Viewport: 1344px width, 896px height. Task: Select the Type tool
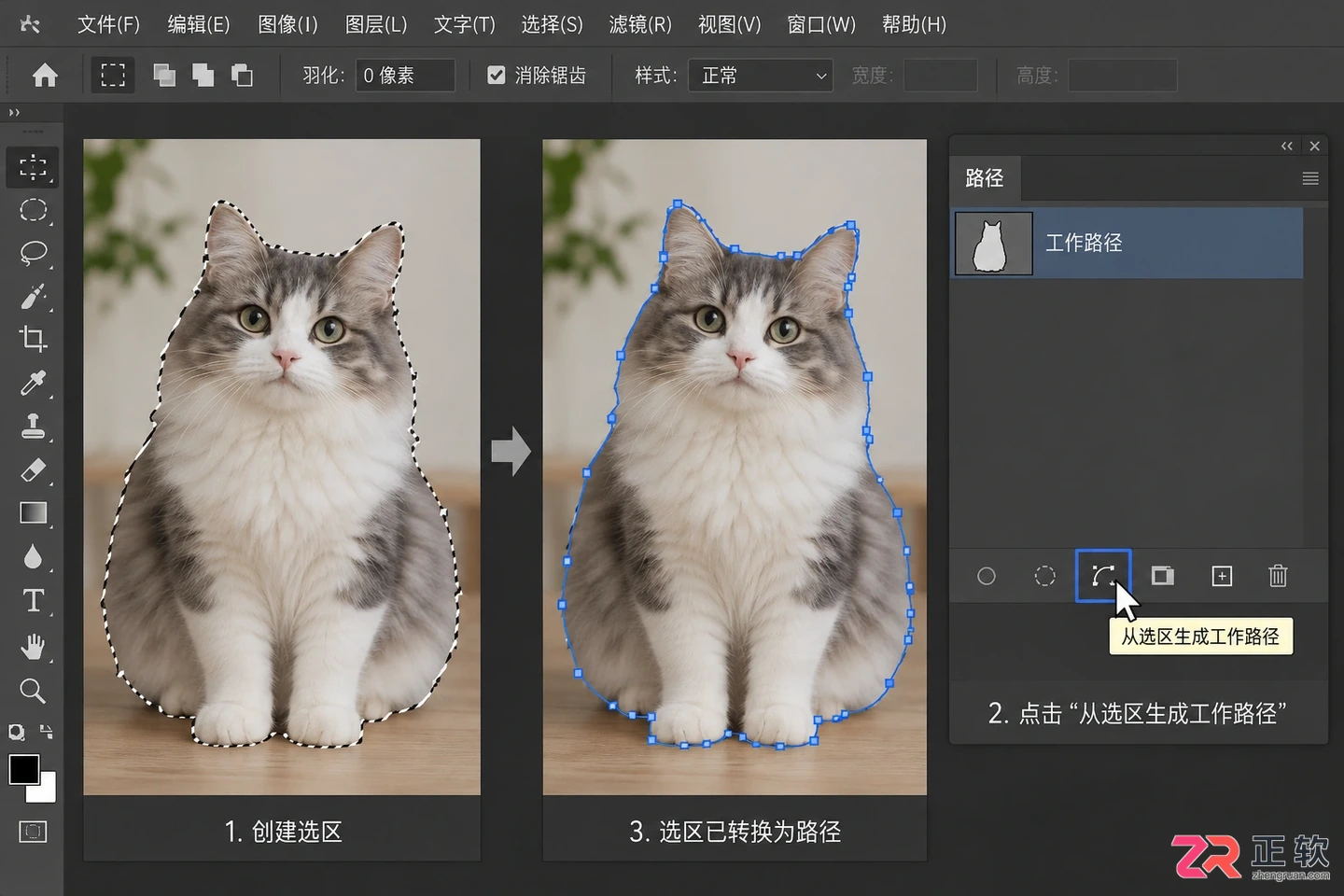(33, 600)
